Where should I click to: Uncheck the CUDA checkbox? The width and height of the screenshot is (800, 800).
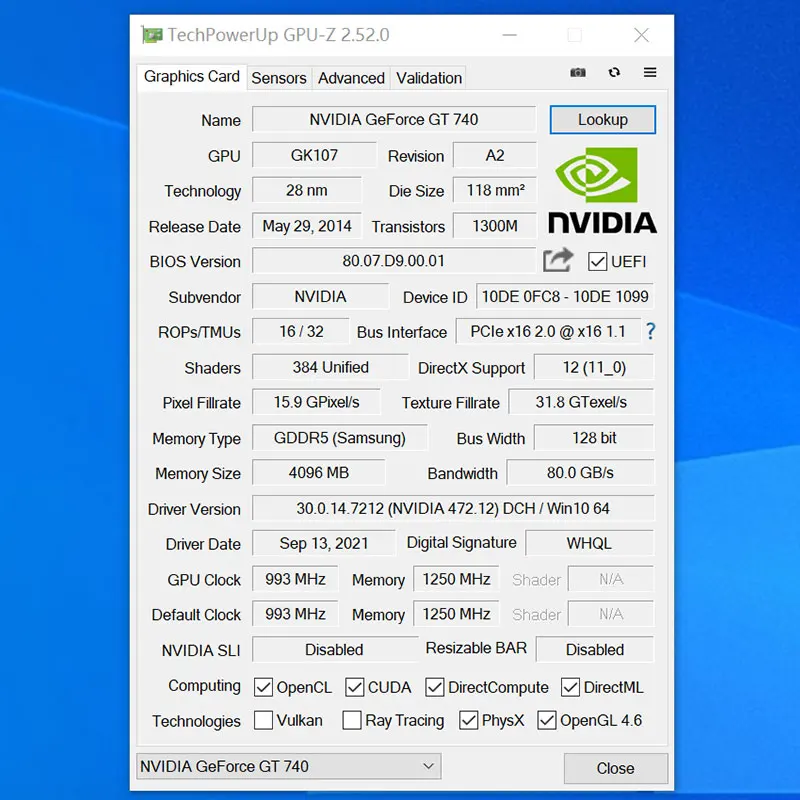[354, 687]
